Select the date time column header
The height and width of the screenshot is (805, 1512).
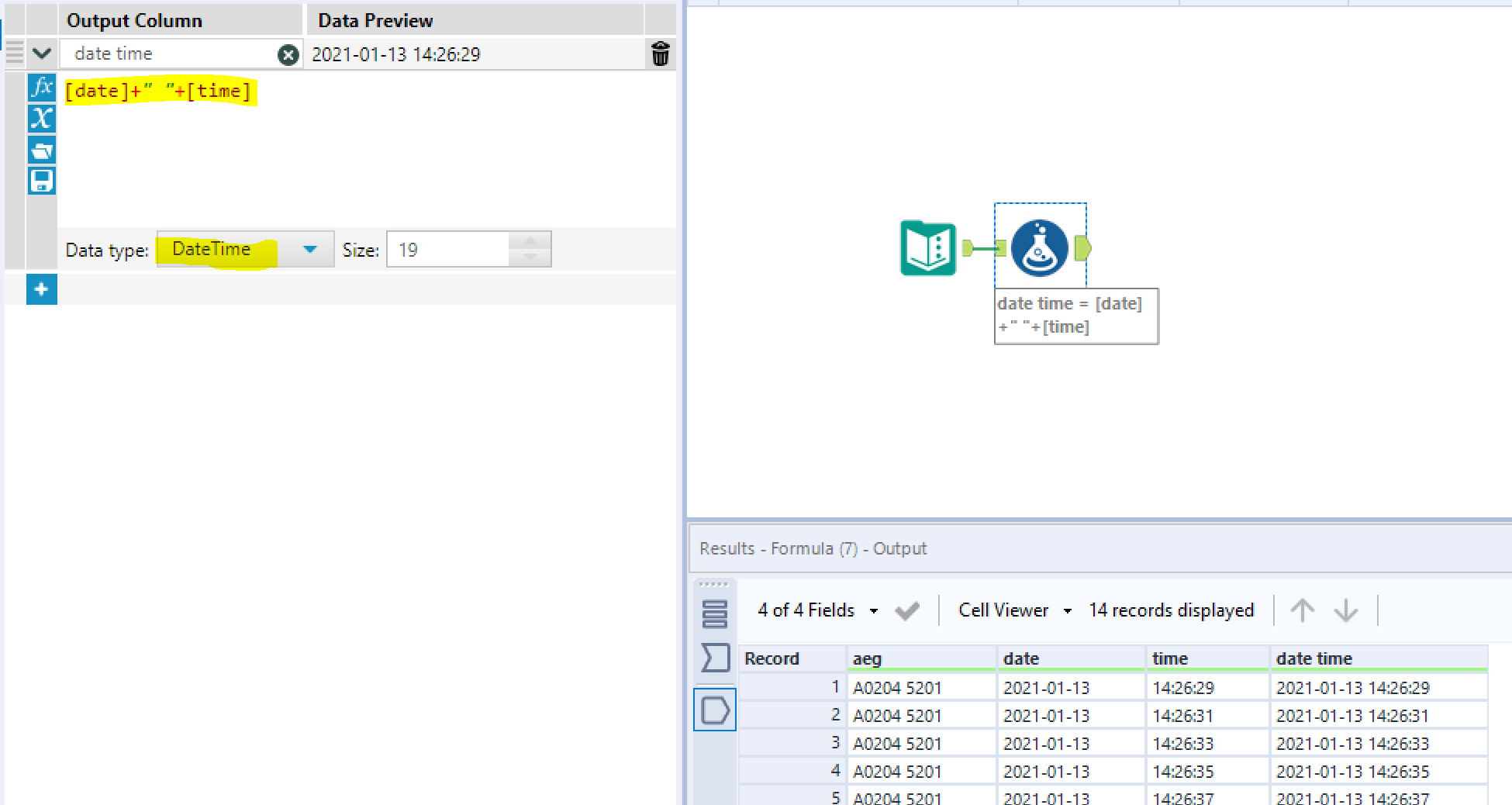[x=1314, y=658]
